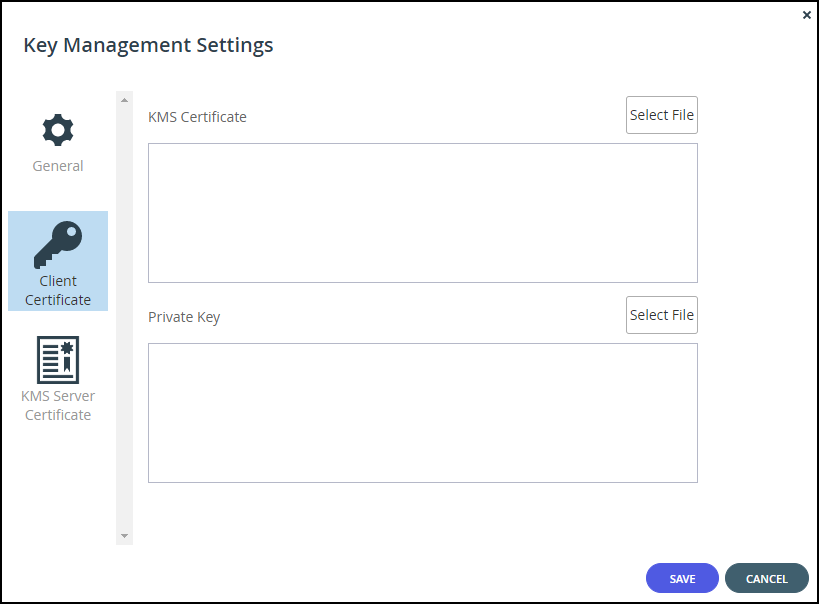The height and width of the screenshot is (604, 819).
Task: Switch to the Client Certificate tab label
Action: [58, 291]
